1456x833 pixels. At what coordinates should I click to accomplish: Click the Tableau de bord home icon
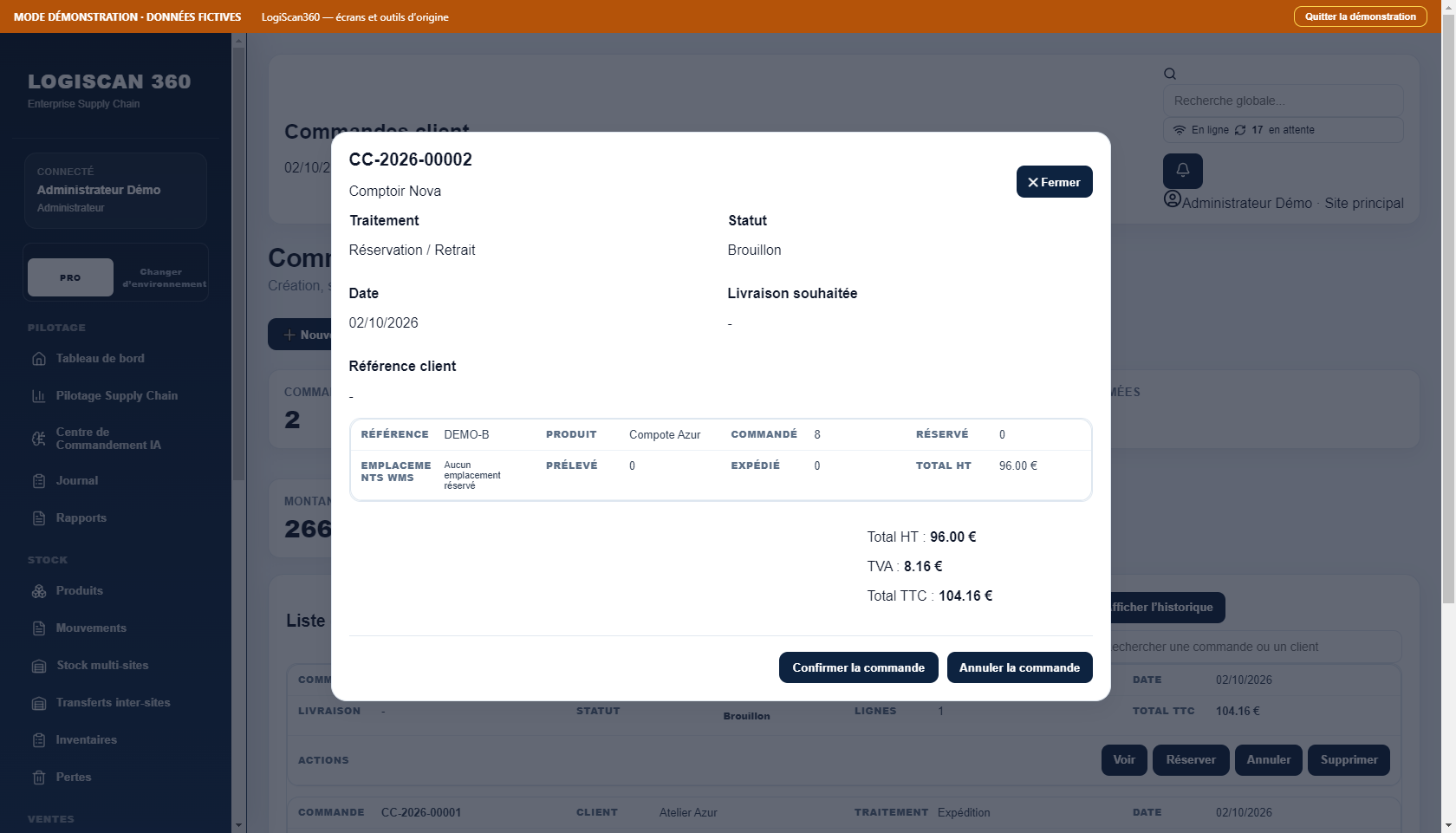(x=39, y=359)
